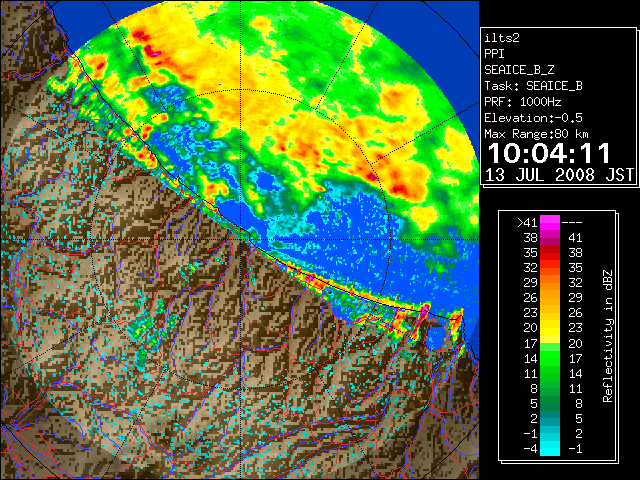The height and width of the screenshot is (480, 640).
Task: Select the 'Task: SEAICE_B' line
Action: coord(533,86)
